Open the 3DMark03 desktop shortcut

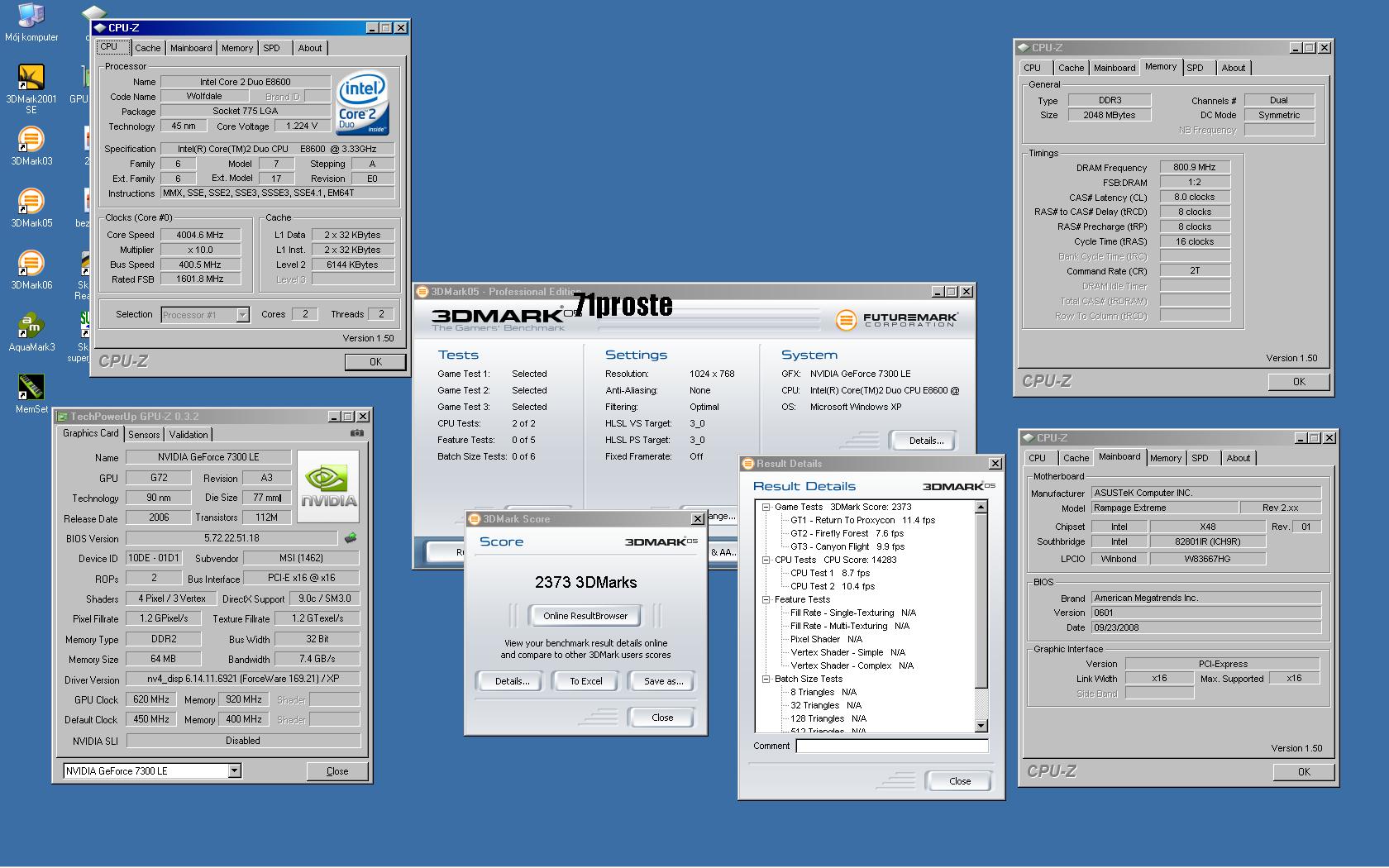click(x=31, y=146)
